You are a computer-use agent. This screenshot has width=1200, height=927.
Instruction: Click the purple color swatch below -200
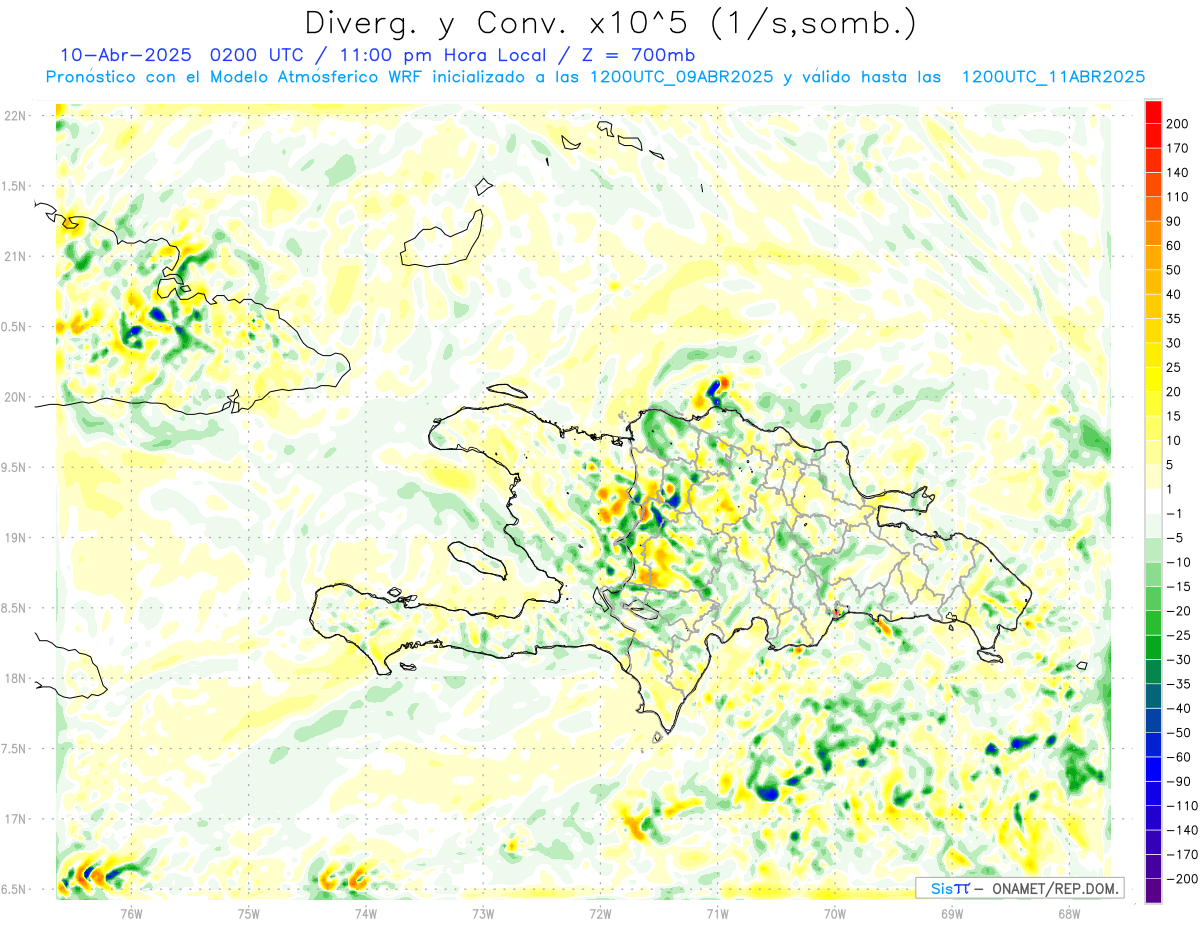click(x=1153, y=891)
